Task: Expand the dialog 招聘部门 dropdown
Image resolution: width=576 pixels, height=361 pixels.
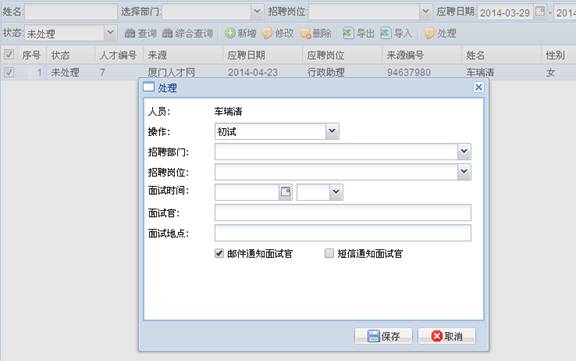Action: pos(464,151)
